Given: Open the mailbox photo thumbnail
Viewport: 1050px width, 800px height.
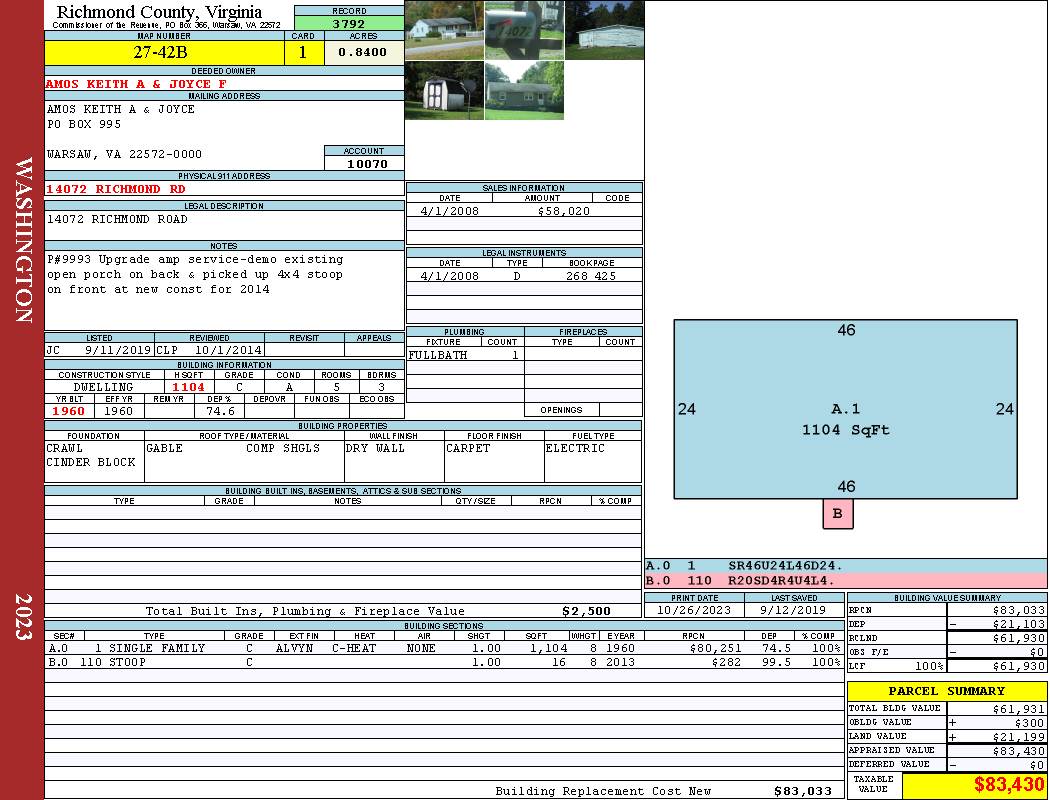Looking at the screenshot, I should tap(524, 30).
